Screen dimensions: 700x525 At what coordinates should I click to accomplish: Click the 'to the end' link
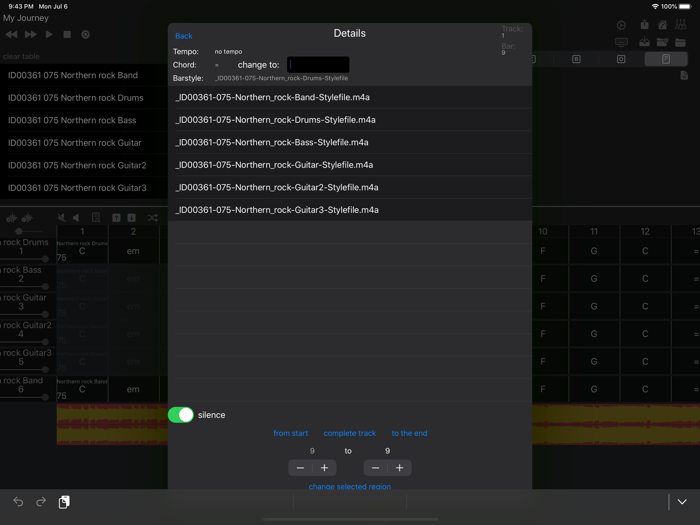(409, 433)
